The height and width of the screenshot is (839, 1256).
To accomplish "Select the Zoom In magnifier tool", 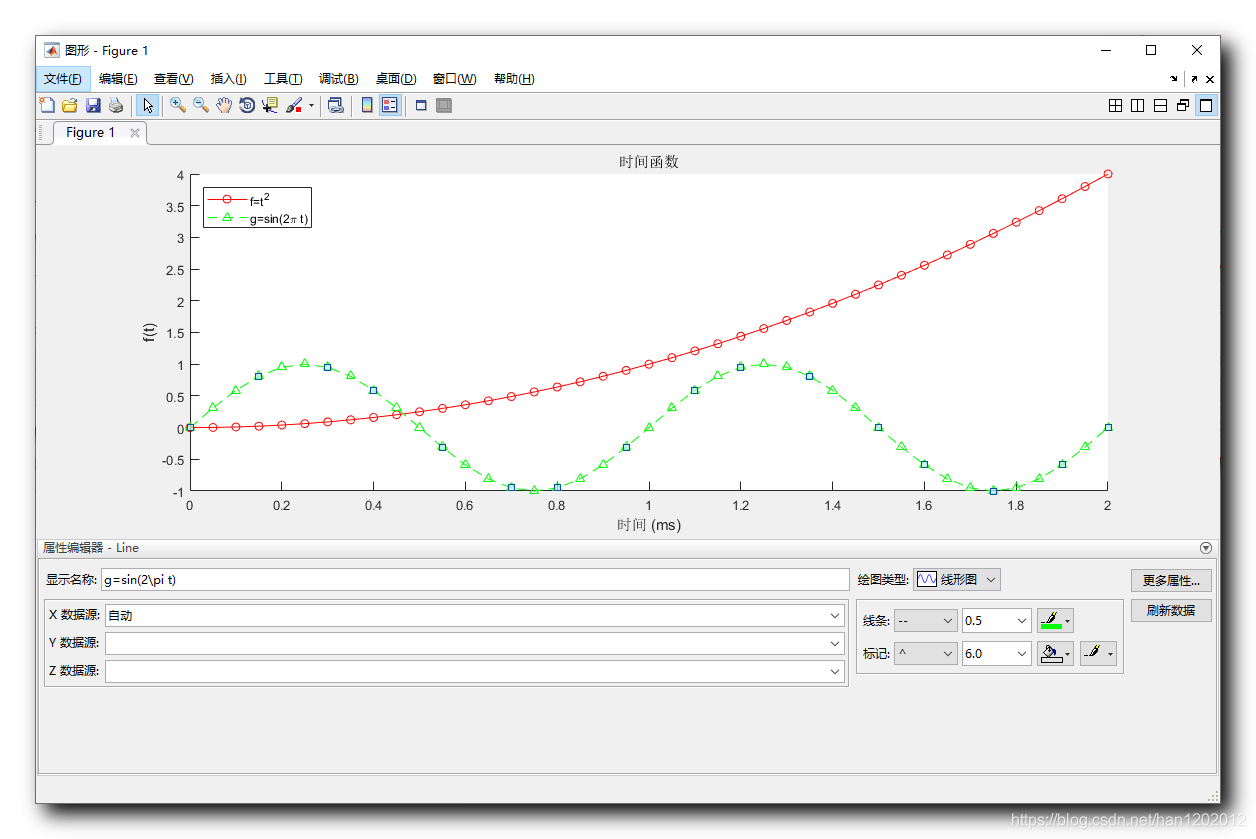I will pos(178,105).
